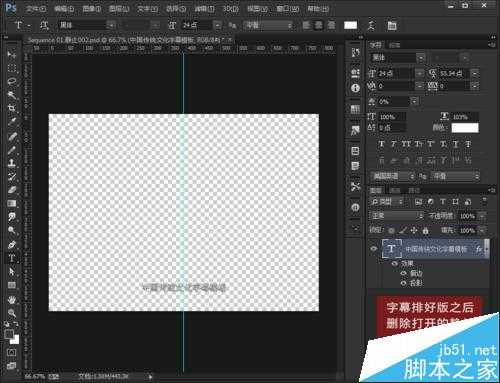Open font size dropdown in options bar

coord(217,25)
